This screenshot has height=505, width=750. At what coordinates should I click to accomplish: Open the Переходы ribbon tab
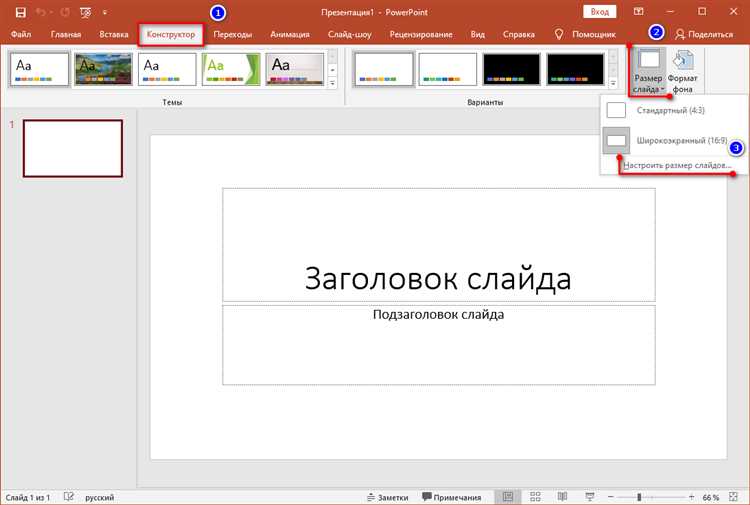click(x=232, y=34)
